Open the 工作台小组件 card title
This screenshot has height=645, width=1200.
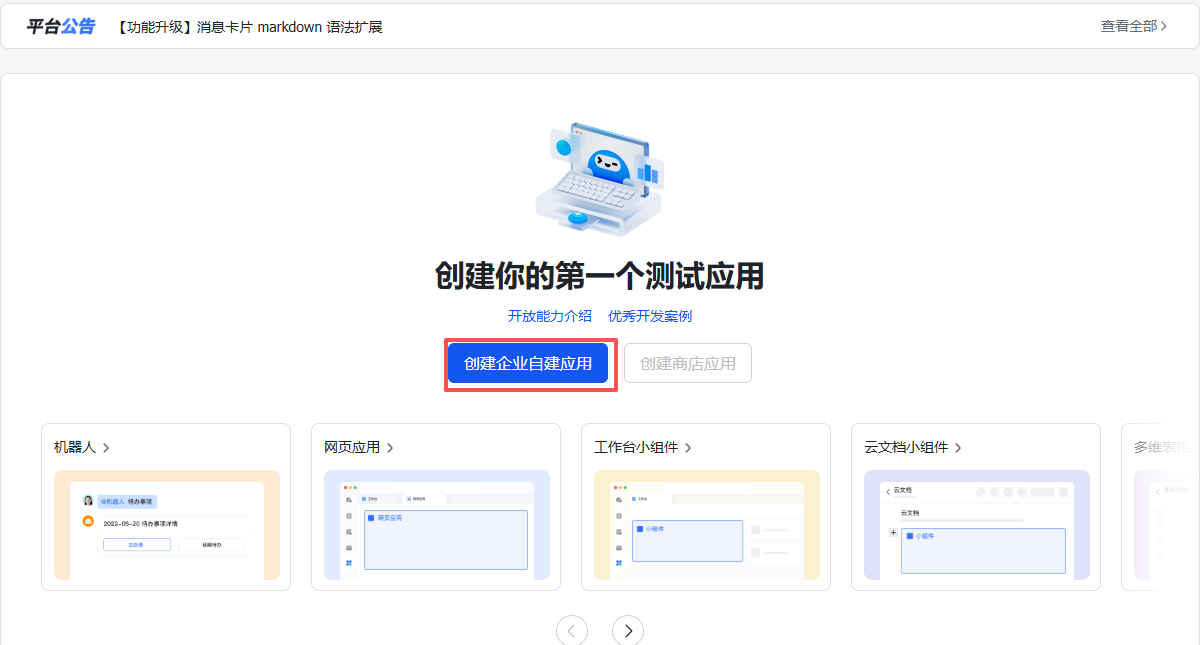pyautogui.click(x=643, y=447)
